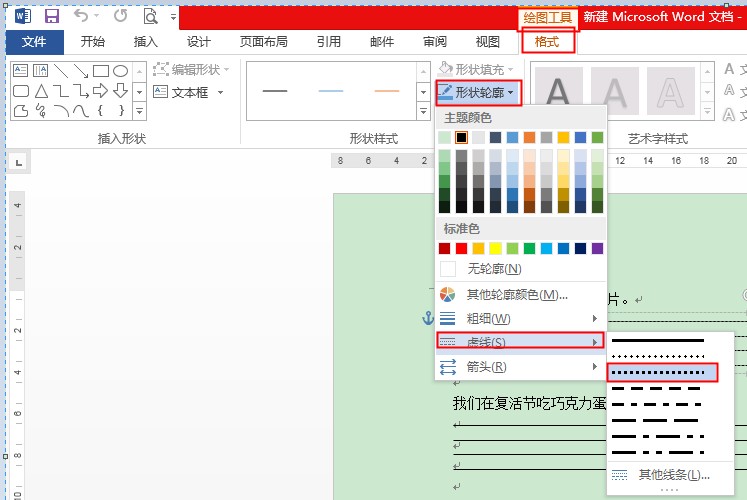Select the oval shape in shapes gallery
The width and height of the screenshot is (747, 500).
120,71
